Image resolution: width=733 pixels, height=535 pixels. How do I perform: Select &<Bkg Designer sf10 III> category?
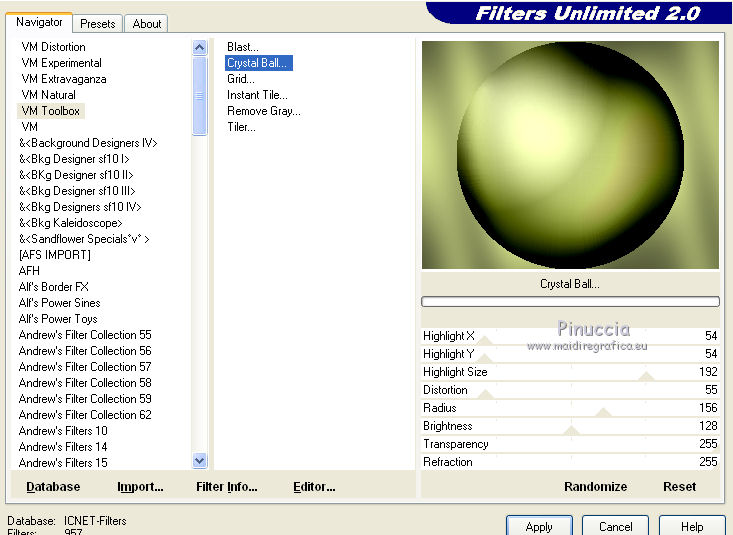point(77,191)
